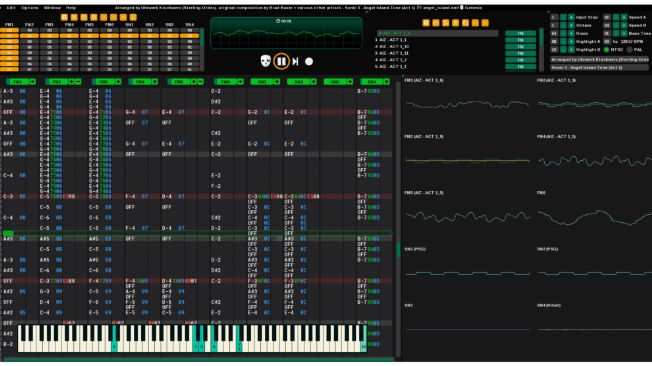Click the white mask icon beside pause
Viewport: 652px width, 366px height.
(x=265, y=61)
